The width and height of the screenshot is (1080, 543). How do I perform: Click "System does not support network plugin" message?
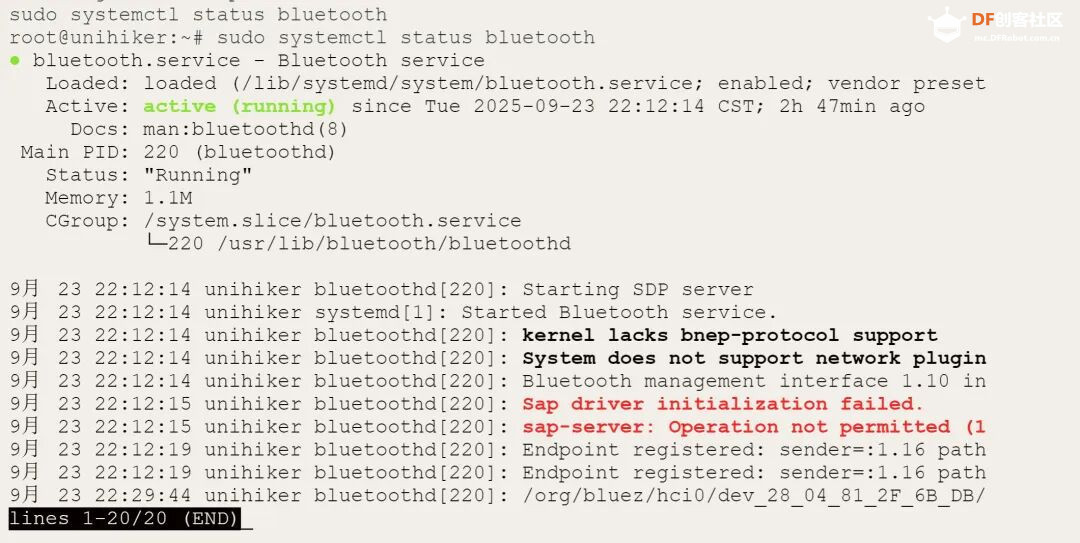click(754, 358)
